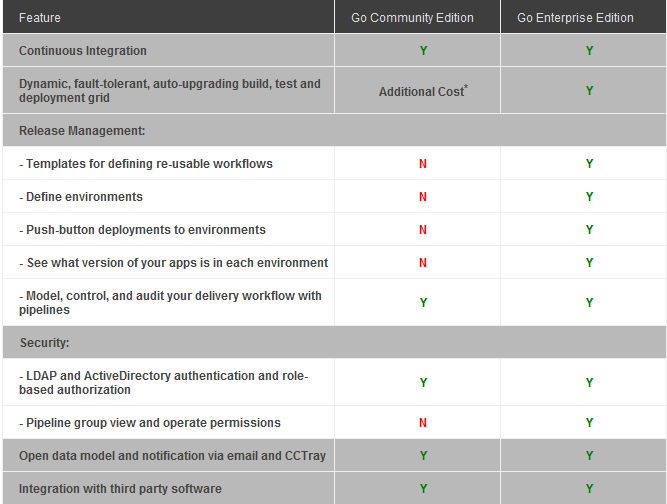Click the See what version of your apps label

[173, 263]
